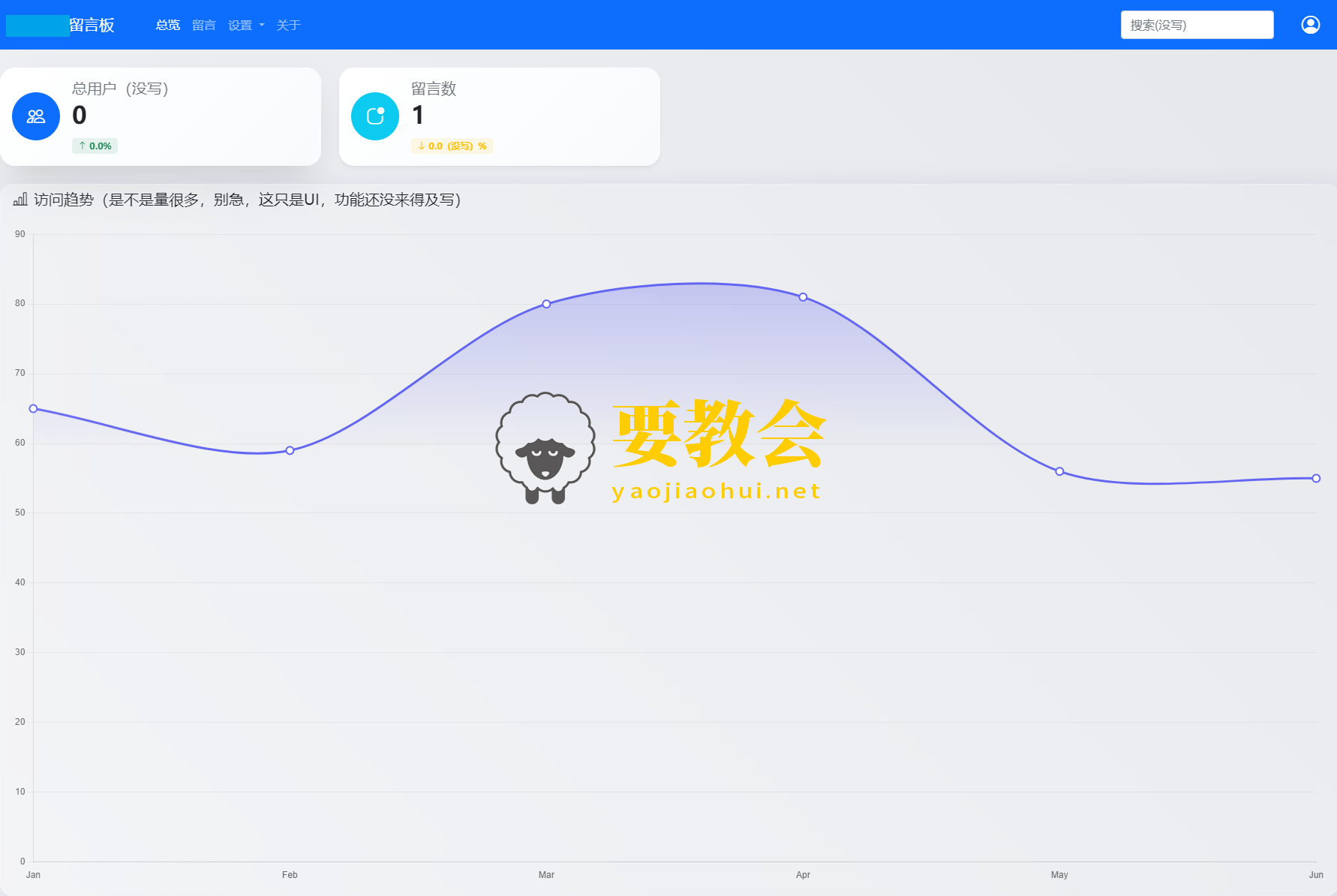Click the green 0.0% growth badge
Viewport: 1337px width, 896px height.
[x=95, y=146]
